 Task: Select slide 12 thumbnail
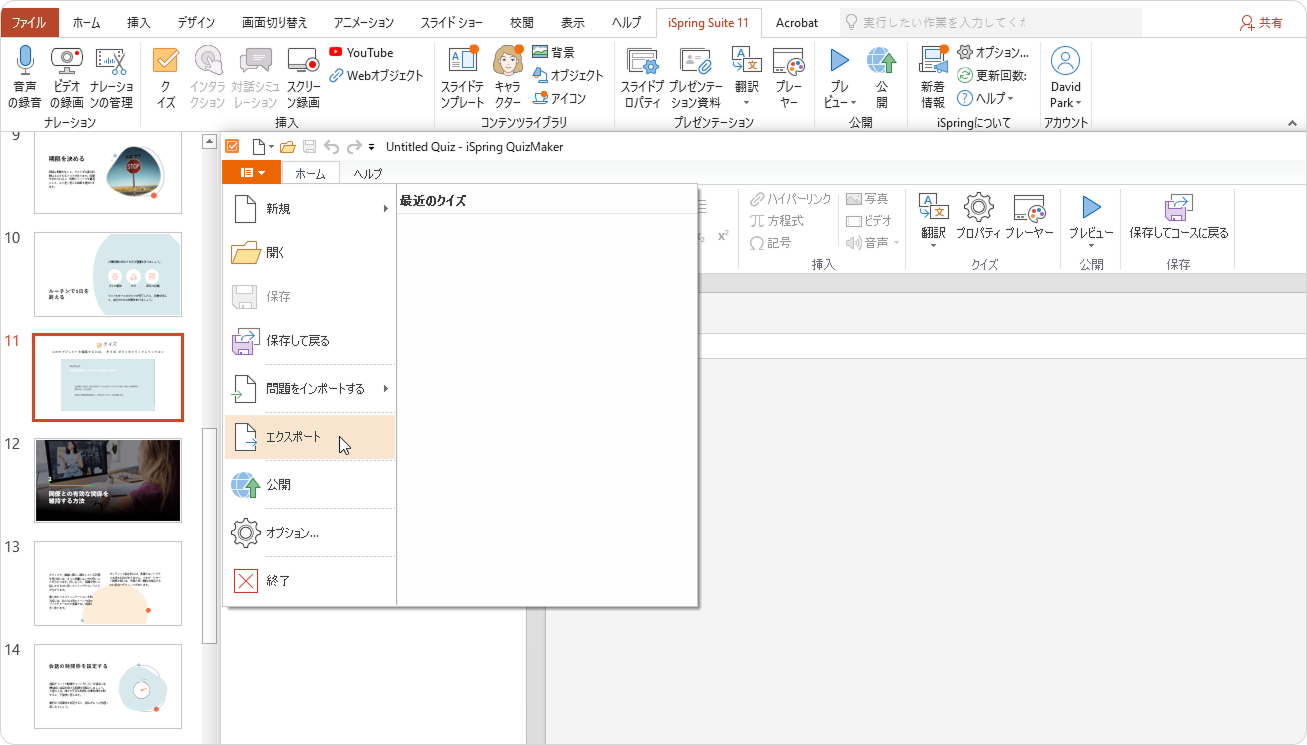click(x=108, y=480)
